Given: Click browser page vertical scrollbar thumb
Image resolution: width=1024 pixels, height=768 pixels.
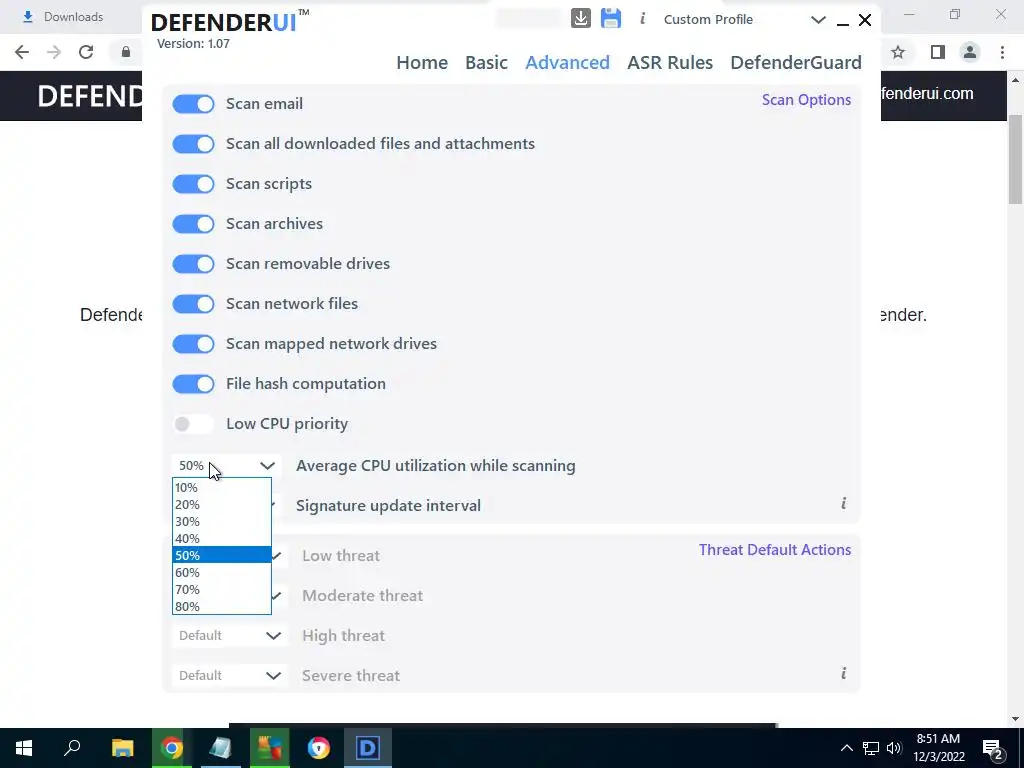Looking at the screenshot, I should (x=1016, y=159).
